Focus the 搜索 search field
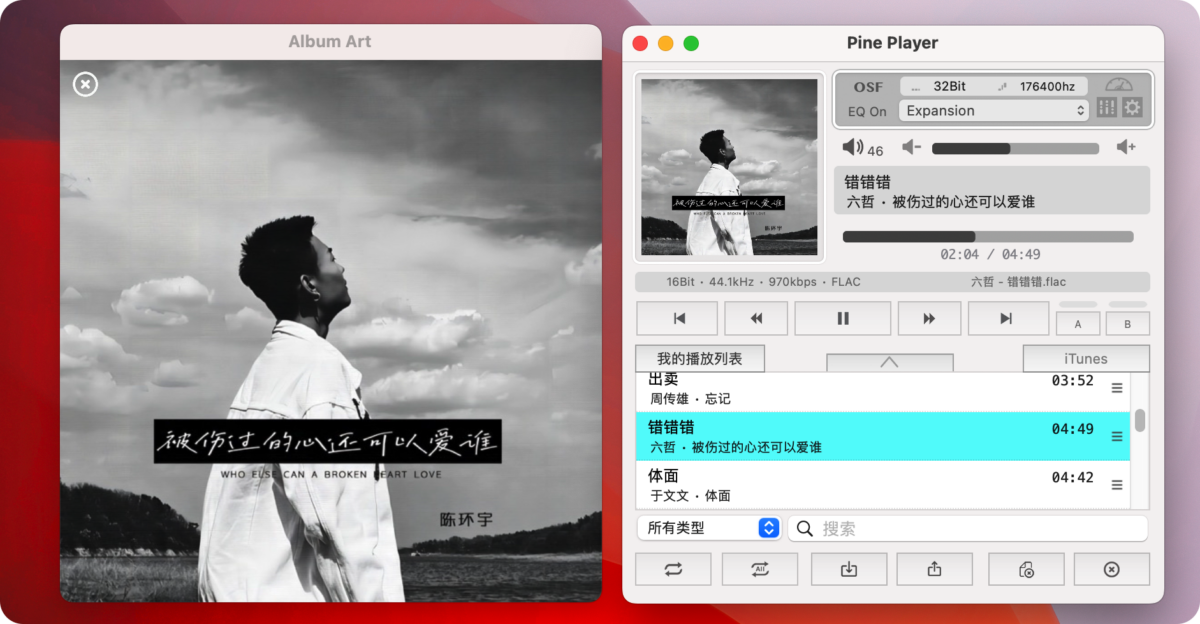Viewport: 1200px width, 624px height. point(968,528)
